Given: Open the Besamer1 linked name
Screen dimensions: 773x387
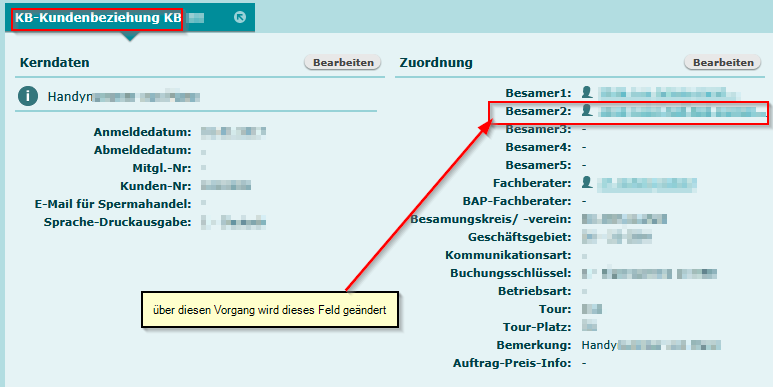Looking at the screenshot, I should click(669, 93).
